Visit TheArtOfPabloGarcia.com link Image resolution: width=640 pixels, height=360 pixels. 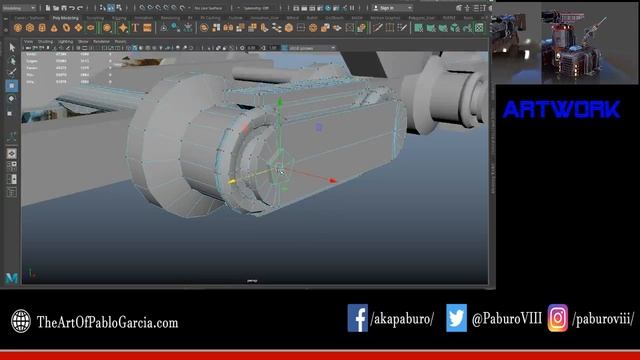(x=107, y=322)
